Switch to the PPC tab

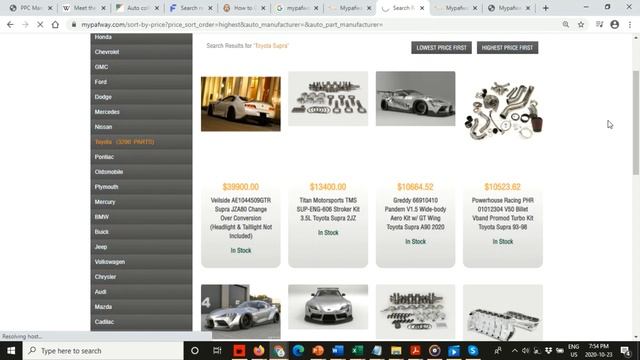31,8
